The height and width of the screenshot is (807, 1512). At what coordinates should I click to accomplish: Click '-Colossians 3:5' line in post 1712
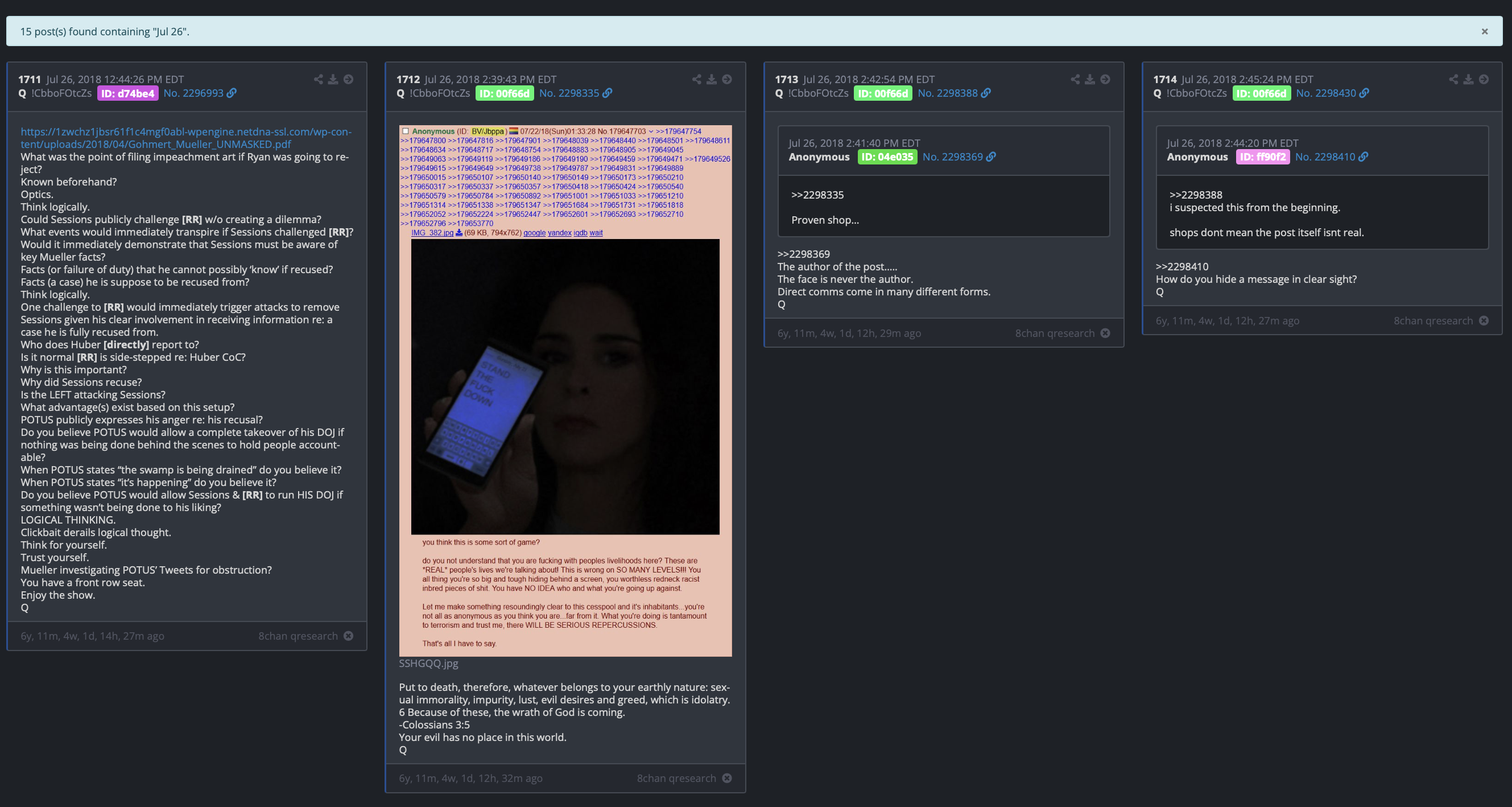tap(435, 725)
